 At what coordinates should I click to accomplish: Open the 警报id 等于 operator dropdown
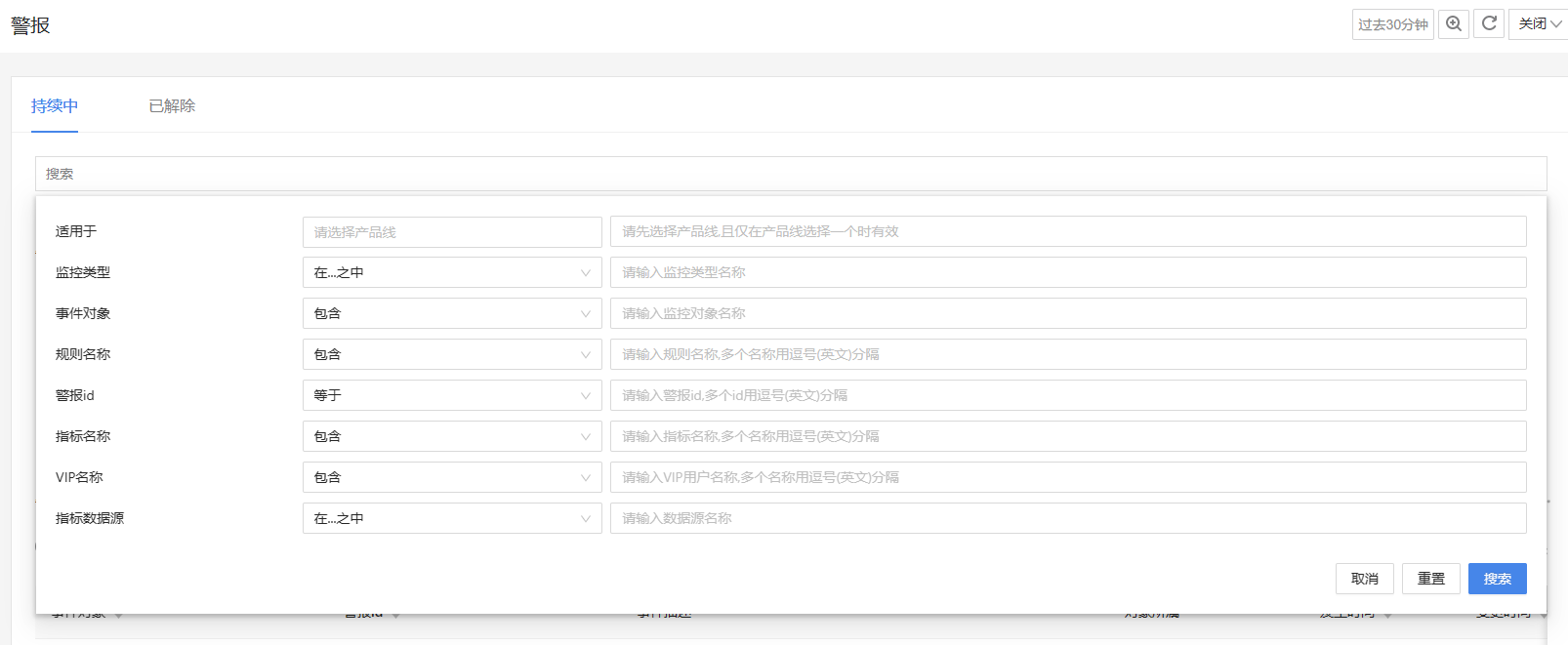(452, 396)
